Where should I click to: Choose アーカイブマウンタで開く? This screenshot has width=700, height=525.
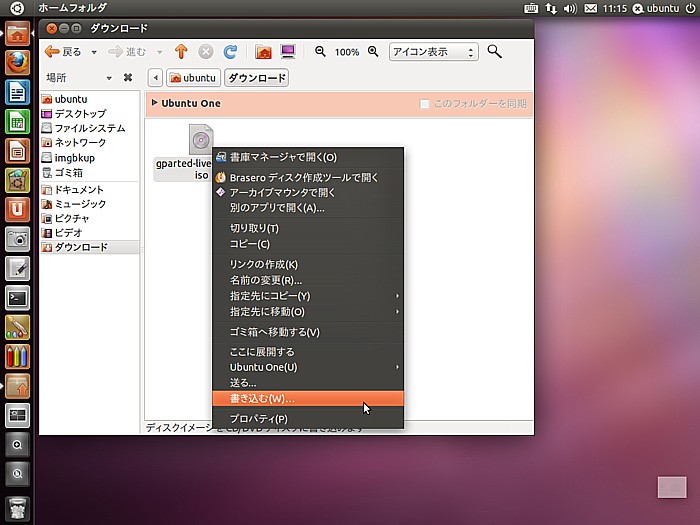coord(308,192)
